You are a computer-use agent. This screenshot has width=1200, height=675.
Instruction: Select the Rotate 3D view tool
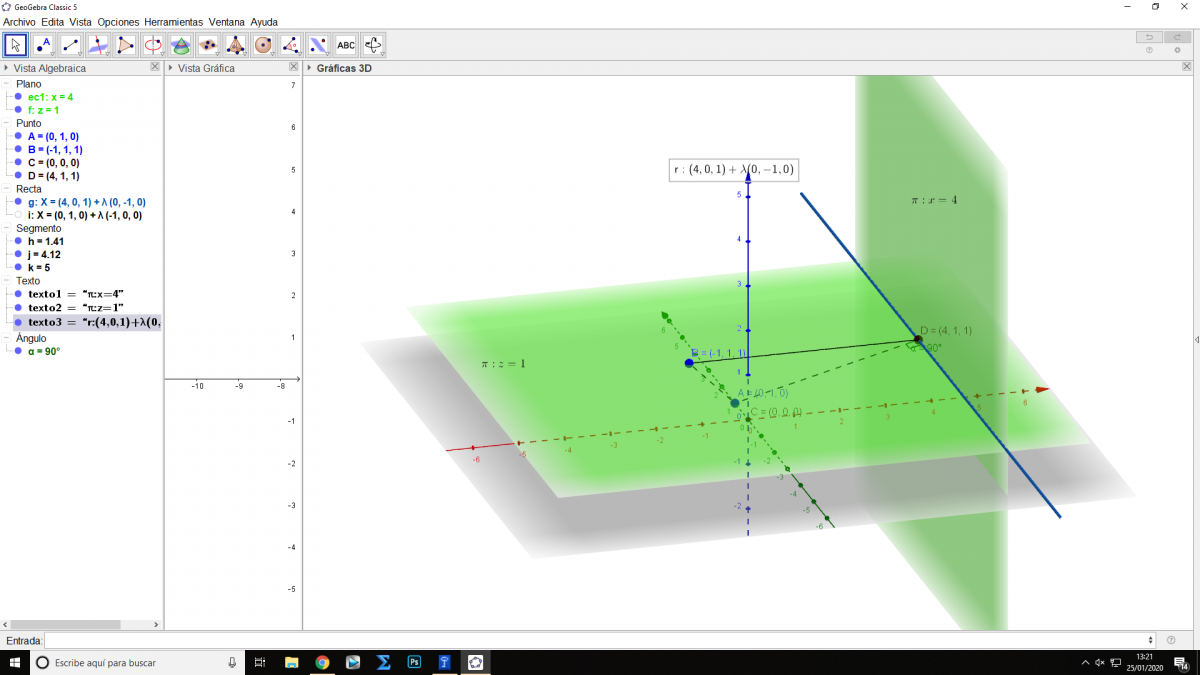pos(373,45)
